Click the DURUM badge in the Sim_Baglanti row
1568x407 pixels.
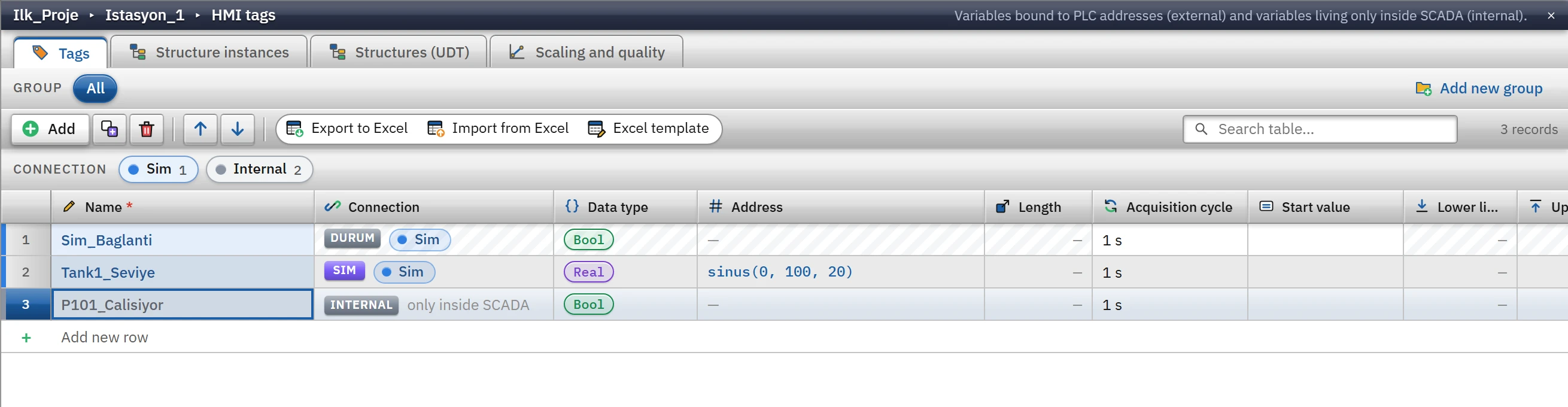coord(353,238)
